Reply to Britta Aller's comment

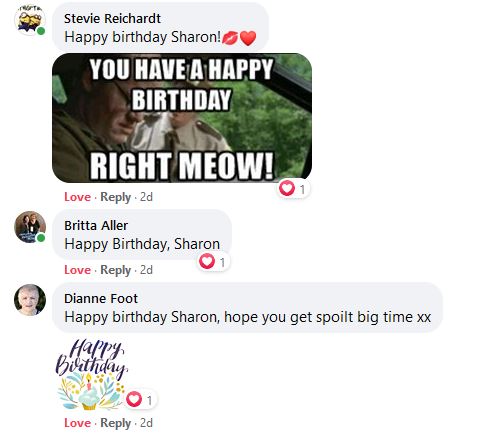[115, 270]
